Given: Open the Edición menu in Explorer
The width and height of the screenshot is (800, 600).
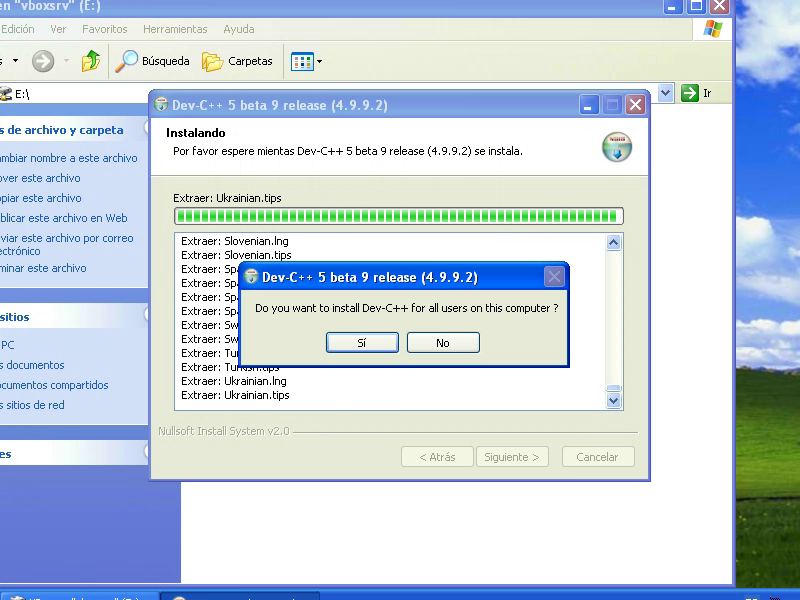Looking at the screenshot, I should tap(18, 29).
